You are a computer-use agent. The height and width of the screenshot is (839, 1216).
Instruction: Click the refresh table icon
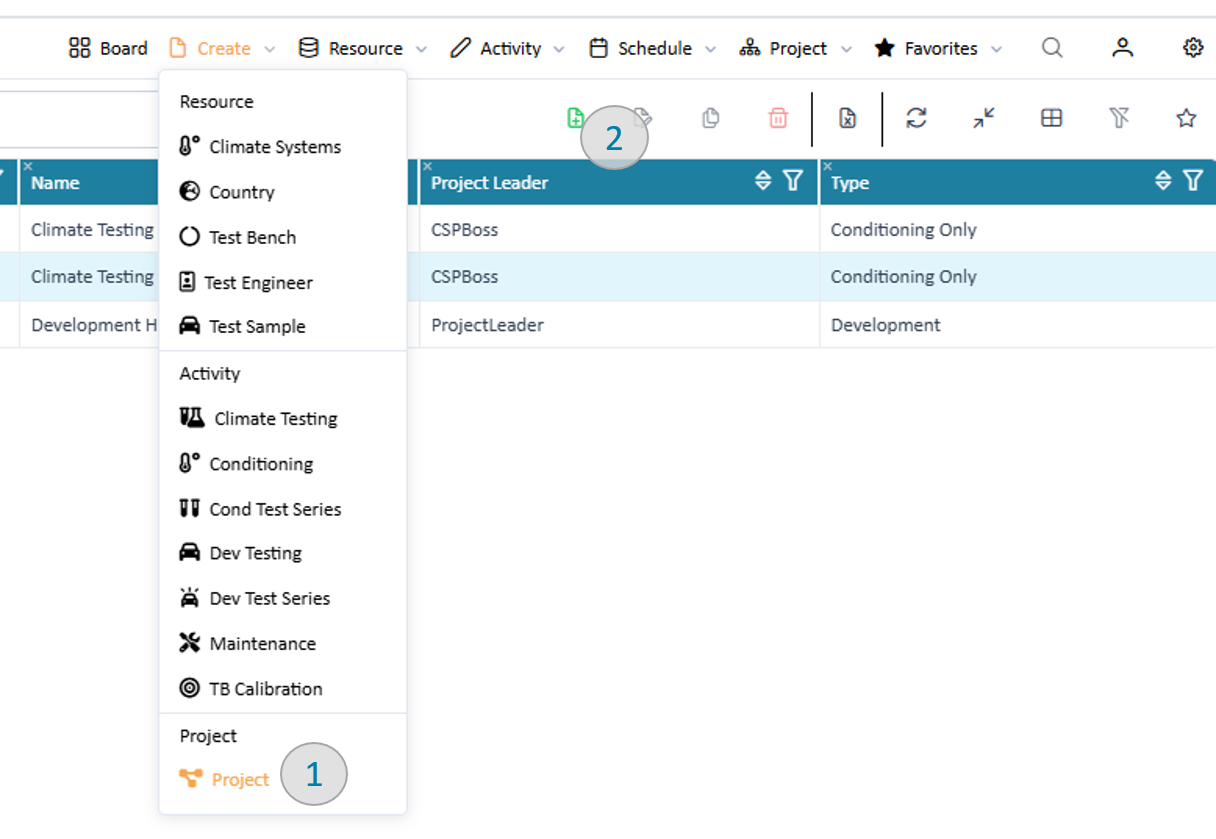[916, 118]
